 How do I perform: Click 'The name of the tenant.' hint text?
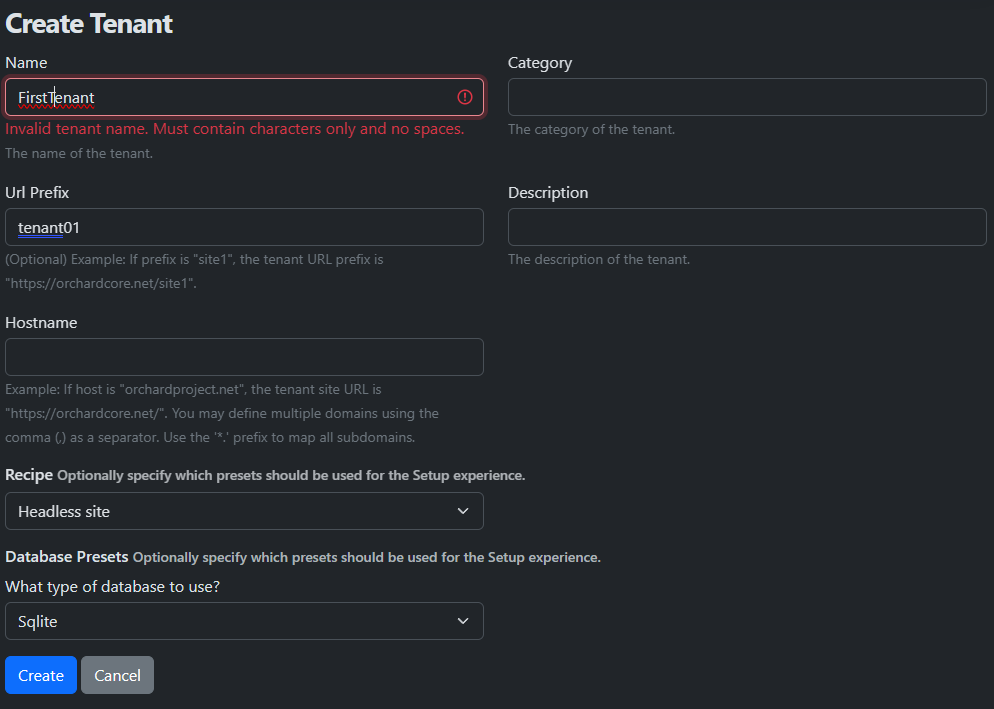click(79, 153)
